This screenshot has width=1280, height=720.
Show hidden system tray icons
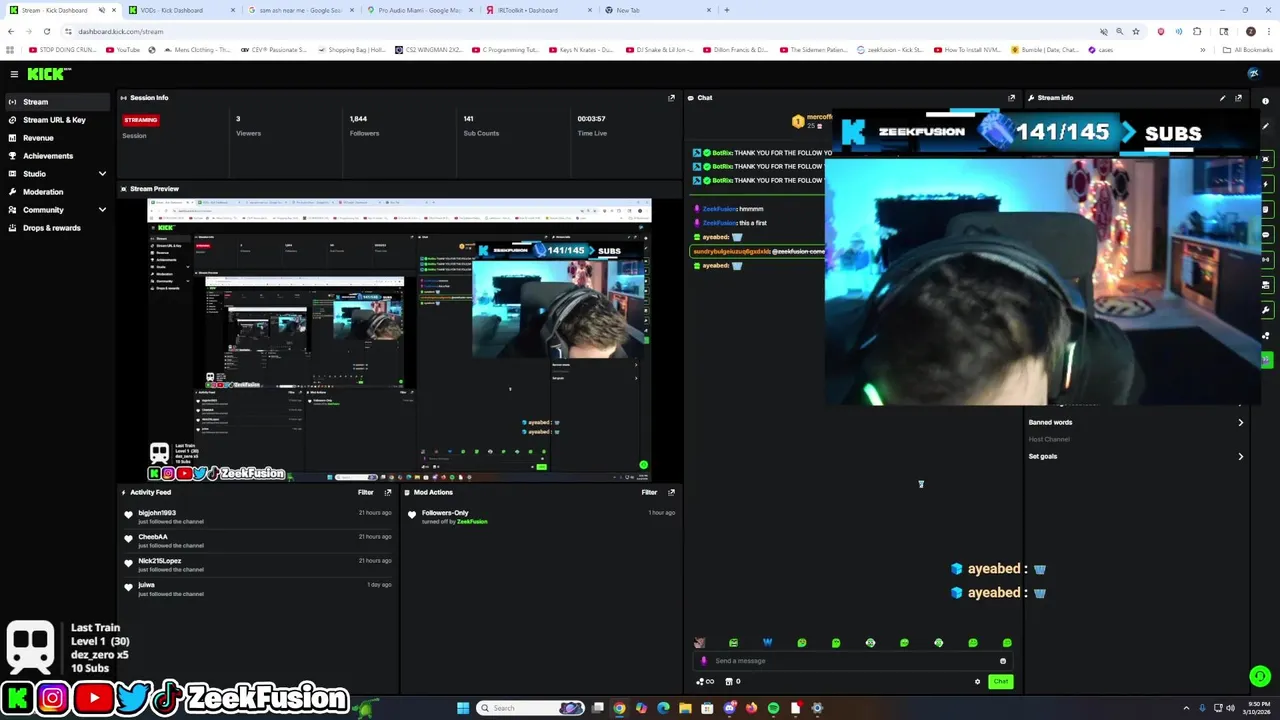pyautogui.click(x=1187, y=708)
